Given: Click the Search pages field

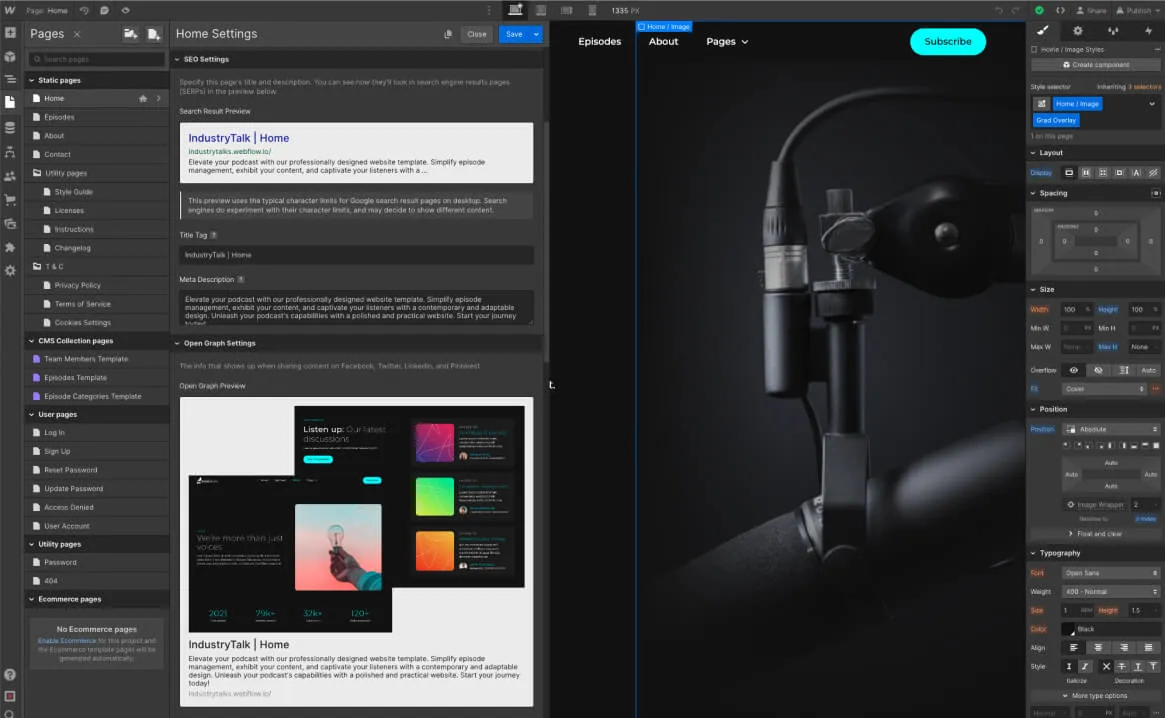Looking at the screenshot, I should (x=97, y=59).
